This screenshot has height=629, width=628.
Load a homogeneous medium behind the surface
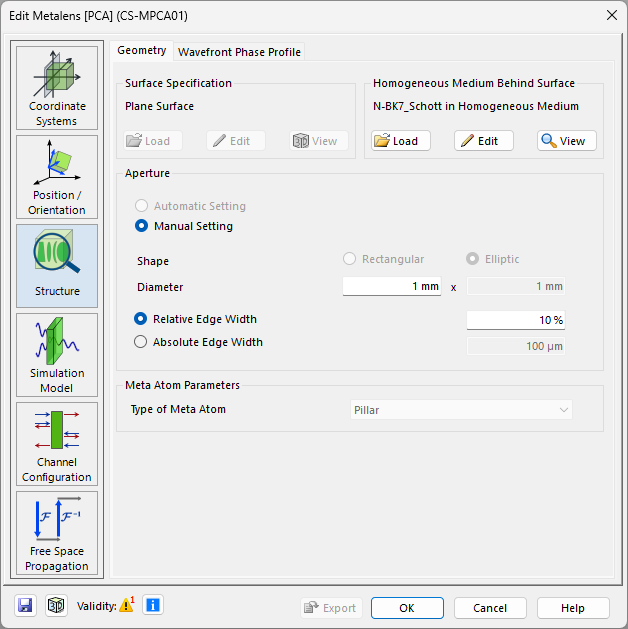click(401, 141)
